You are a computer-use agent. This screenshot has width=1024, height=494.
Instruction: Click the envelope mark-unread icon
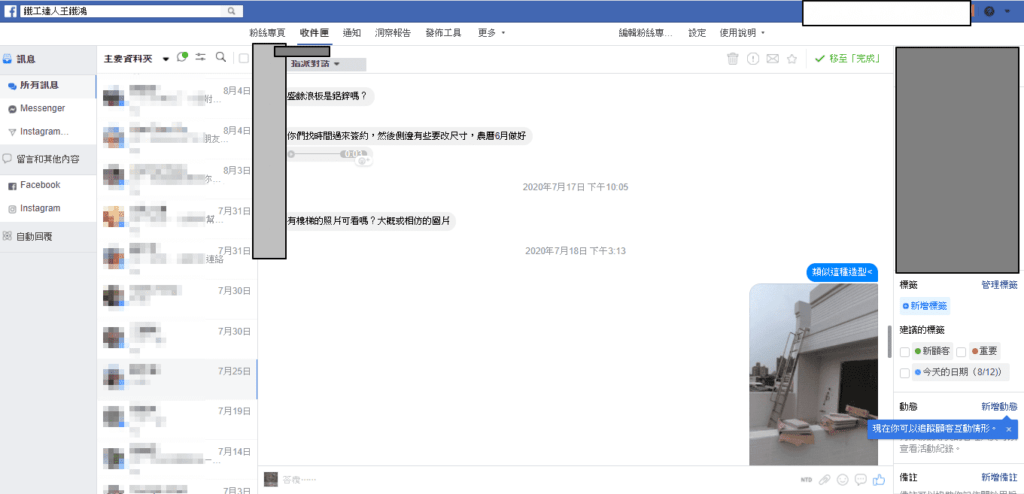772,59
